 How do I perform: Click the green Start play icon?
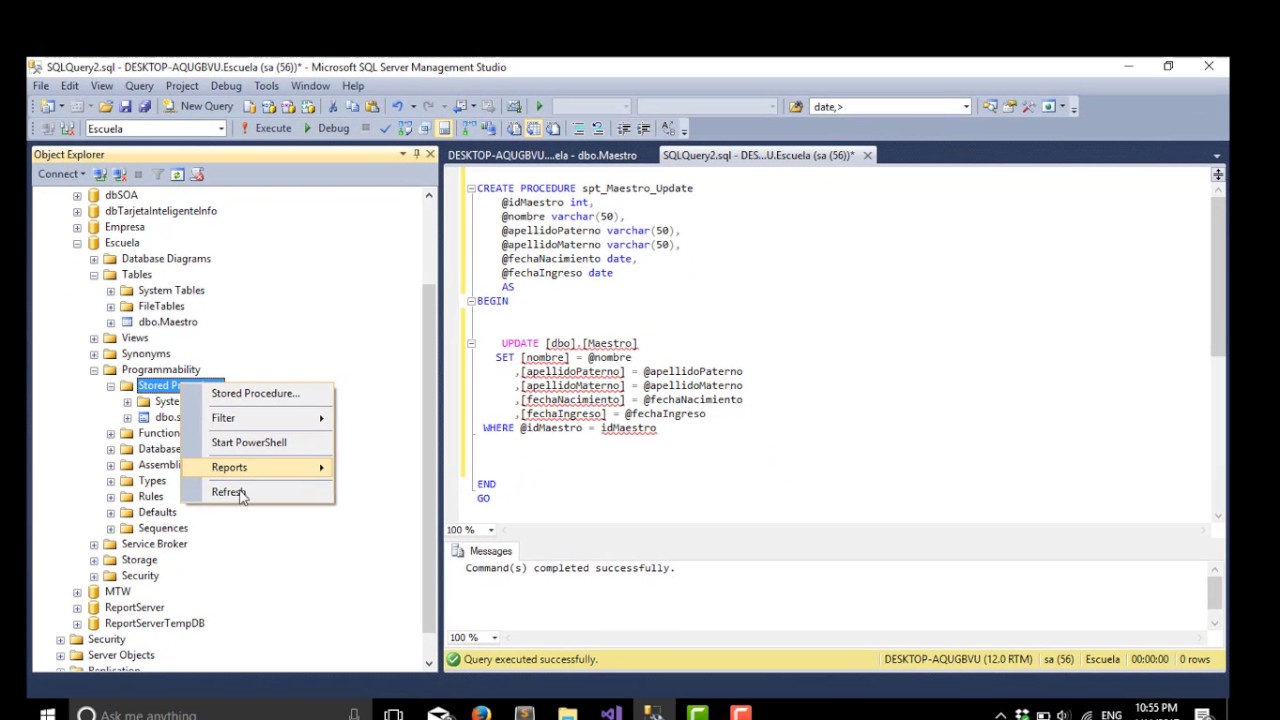pyautogui.click(x=539, y=106)
